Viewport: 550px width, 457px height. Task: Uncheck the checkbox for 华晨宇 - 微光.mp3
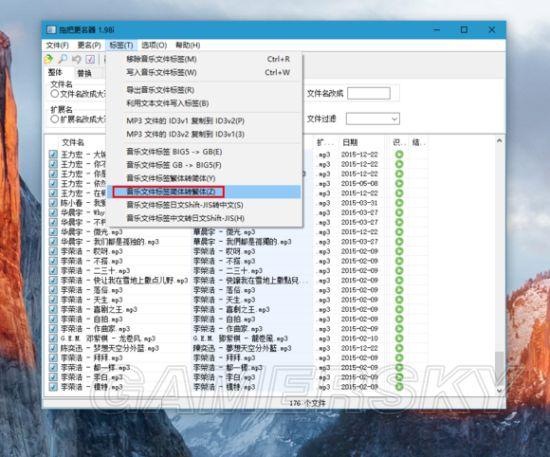pyautogui.click(x=53, y=232)
